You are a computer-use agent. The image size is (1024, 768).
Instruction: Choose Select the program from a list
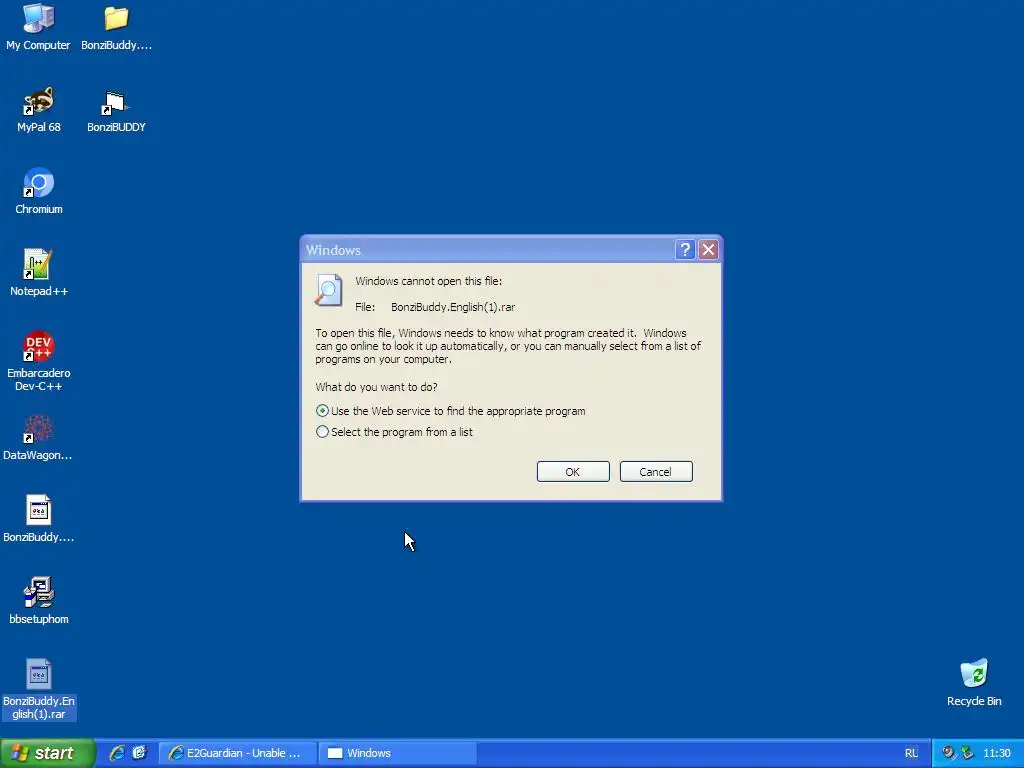pos(394,432)
